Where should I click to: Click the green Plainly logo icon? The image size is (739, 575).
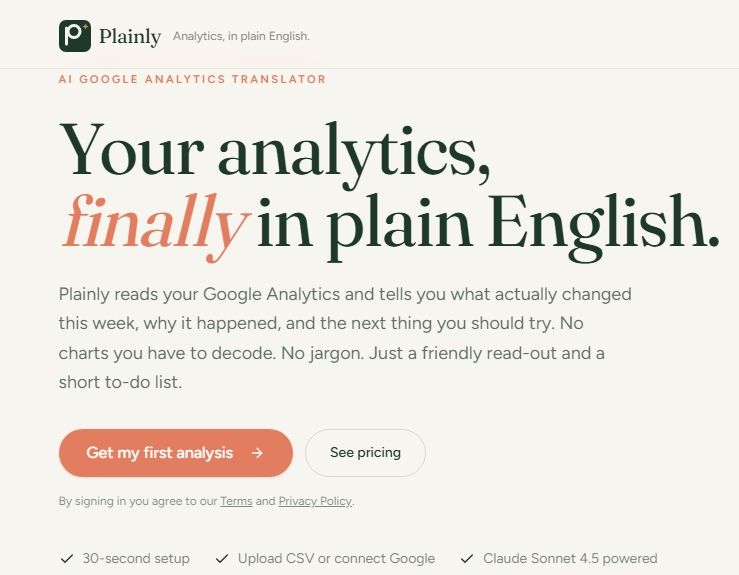tap(75, 36)
